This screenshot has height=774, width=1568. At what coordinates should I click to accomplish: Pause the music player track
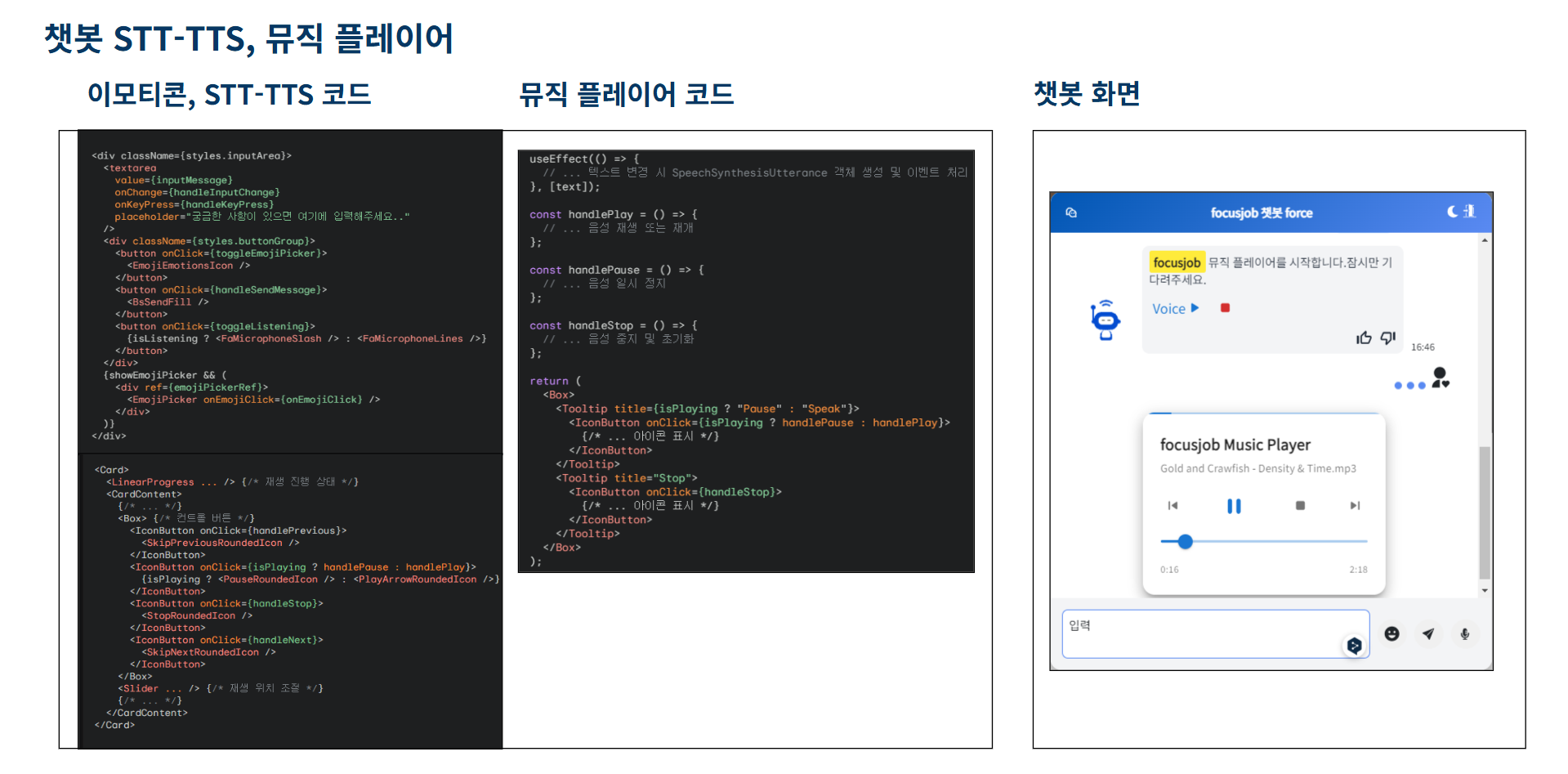(x=1234, y=506)
